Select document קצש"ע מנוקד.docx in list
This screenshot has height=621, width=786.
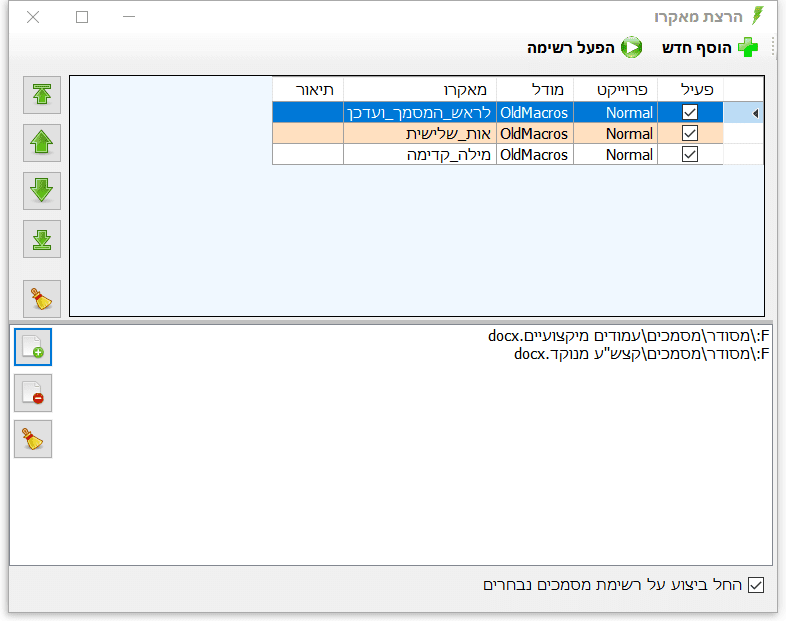pos(642,354)
